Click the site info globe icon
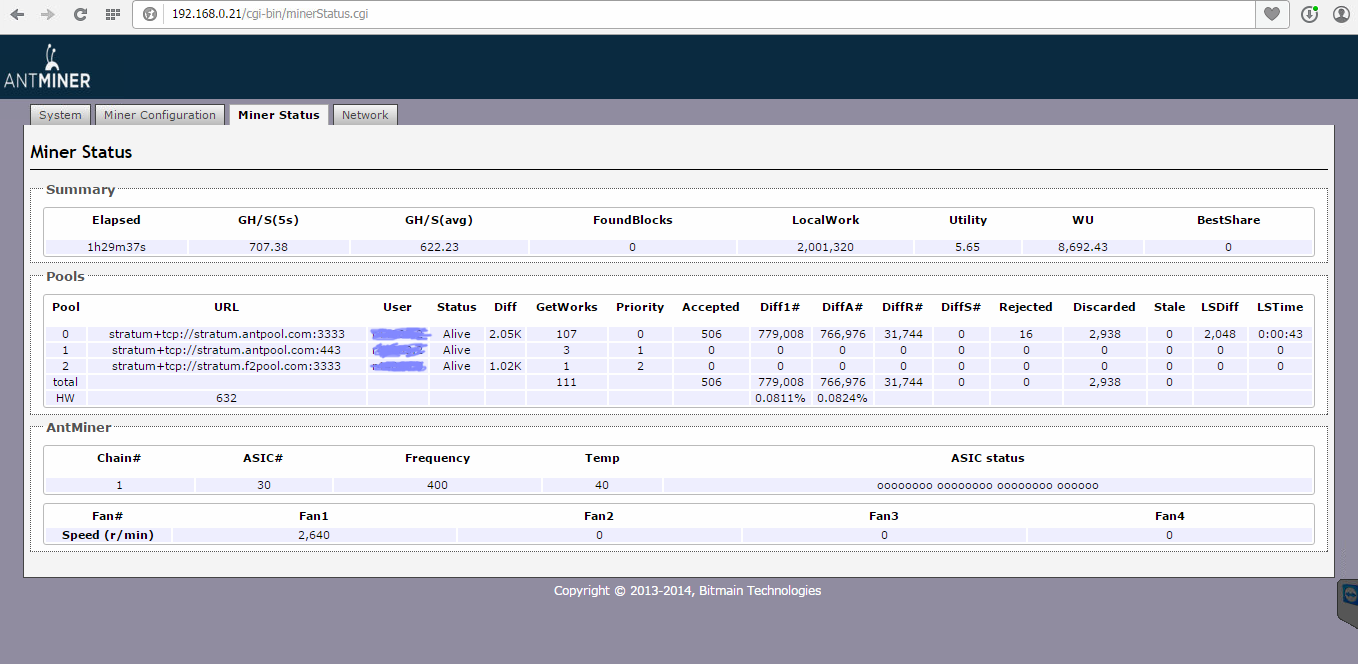 point(150,15)
